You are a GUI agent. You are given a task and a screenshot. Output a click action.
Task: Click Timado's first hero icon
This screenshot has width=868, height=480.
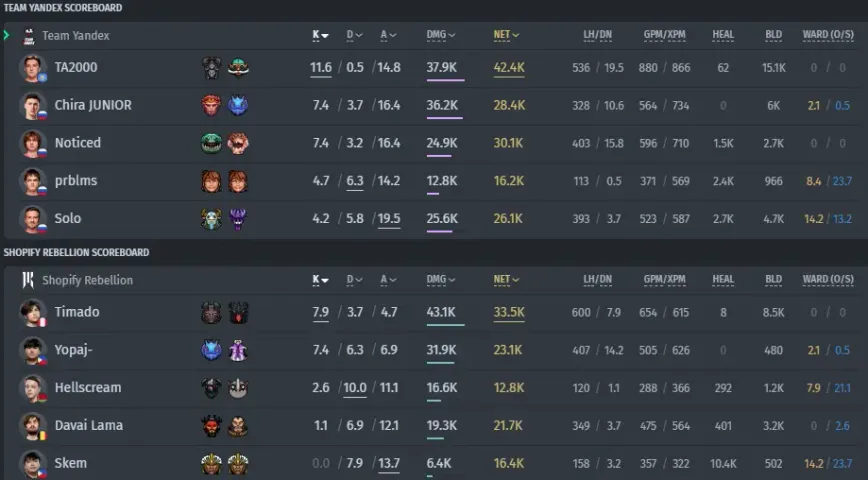[211, 313]
